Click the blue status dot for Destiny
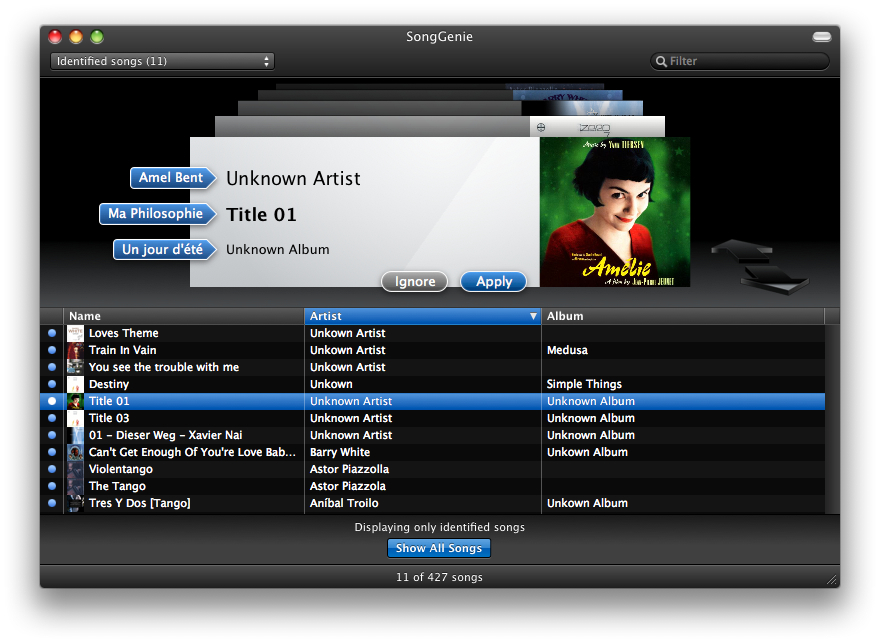The width and height of the screenshot is (880, 643). pos(52,384)
